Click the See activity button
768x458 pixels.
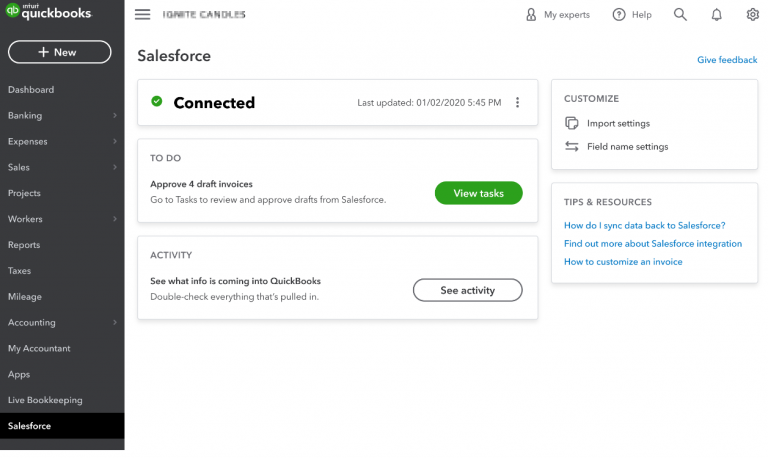tap(467, 290)
